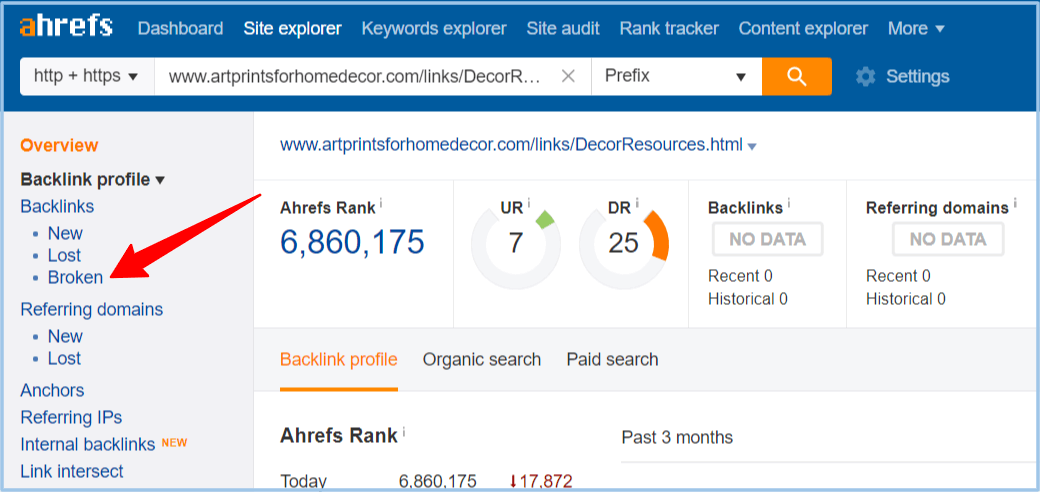Click the info icon beside Referring domains metric
This screenshot has width=1040, height=492.
pyautogui.click(x=1015, y=203)
